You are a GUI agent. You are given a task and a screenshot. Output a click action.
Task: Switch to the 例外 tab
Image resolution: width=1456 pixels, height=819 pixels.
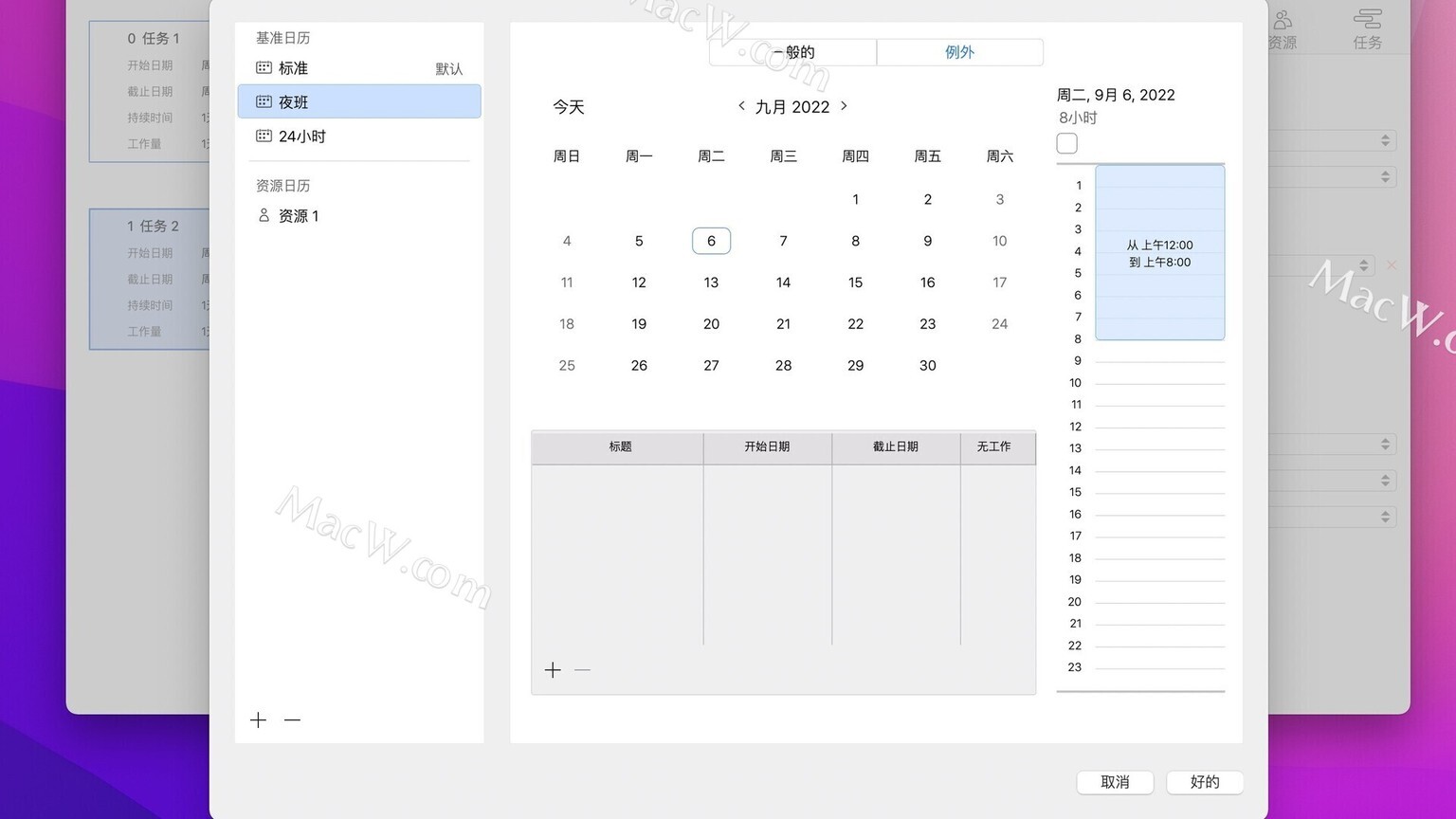point(959,52)
